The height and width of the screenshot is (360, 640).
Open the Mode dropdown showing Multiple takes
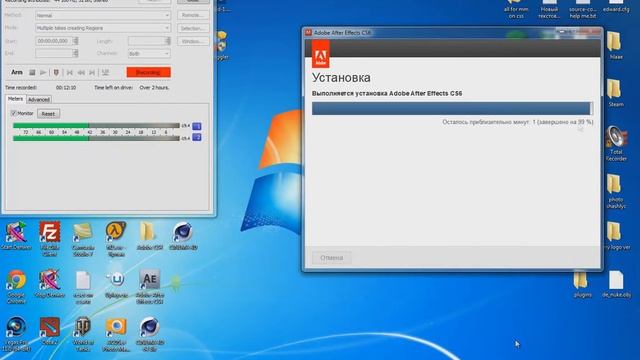point(103,28)
